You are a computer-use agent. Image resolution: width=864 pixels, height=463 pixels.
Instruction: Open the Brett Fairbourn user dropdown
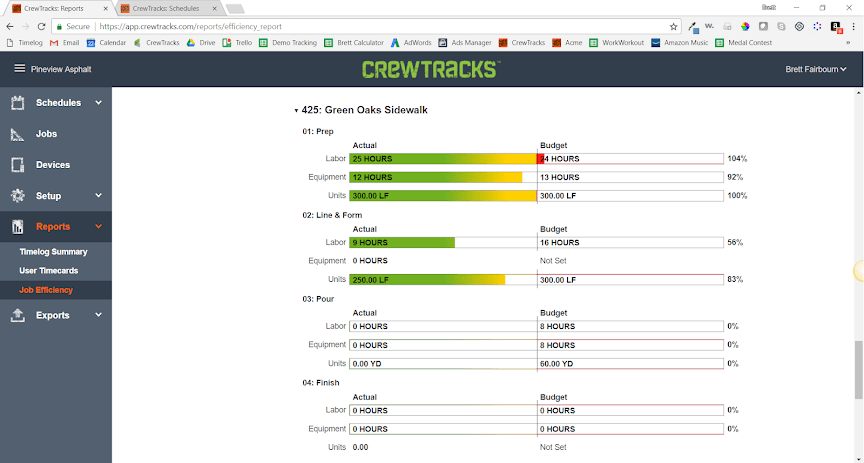coord(817,69)
